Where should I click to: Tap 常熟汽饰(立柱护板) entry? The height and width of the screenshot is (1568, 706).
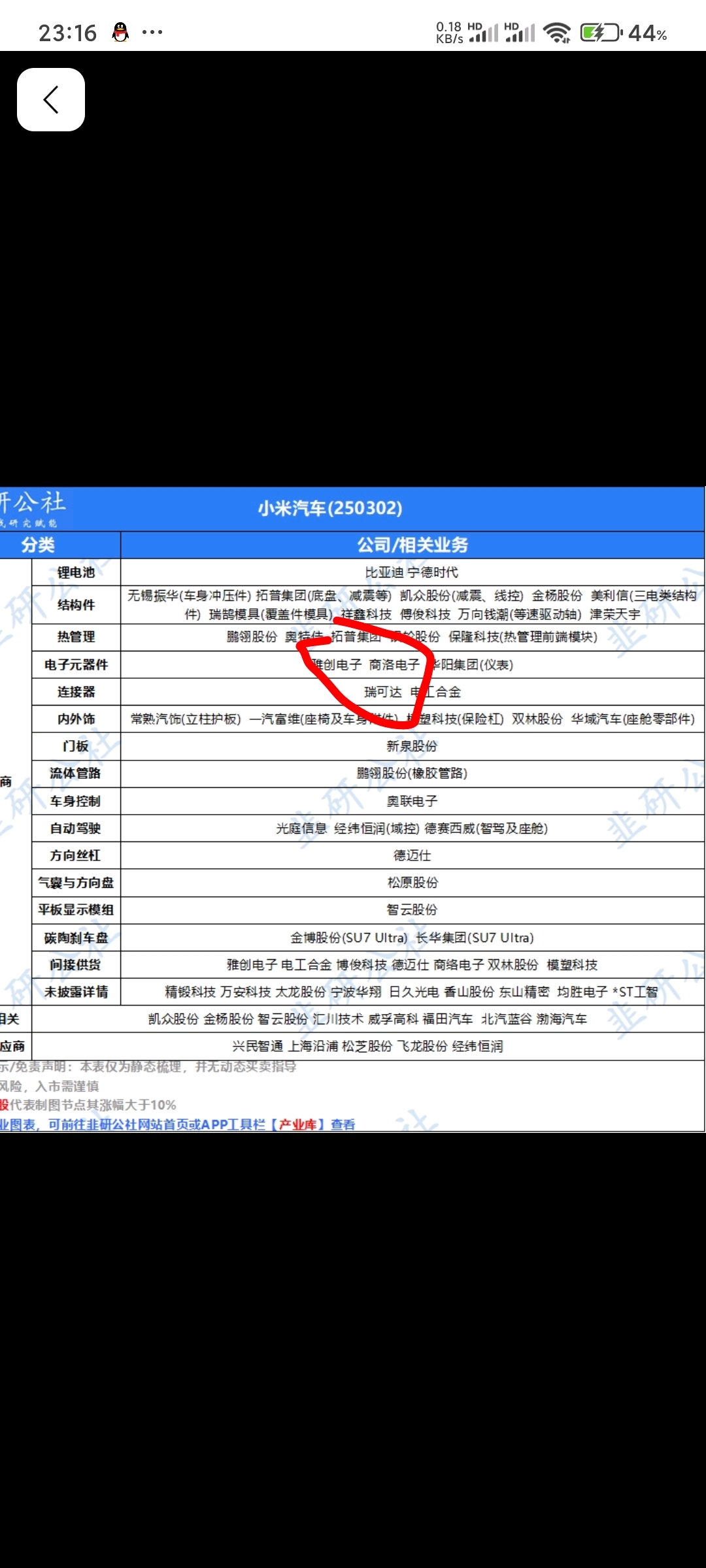pos(186,719)
